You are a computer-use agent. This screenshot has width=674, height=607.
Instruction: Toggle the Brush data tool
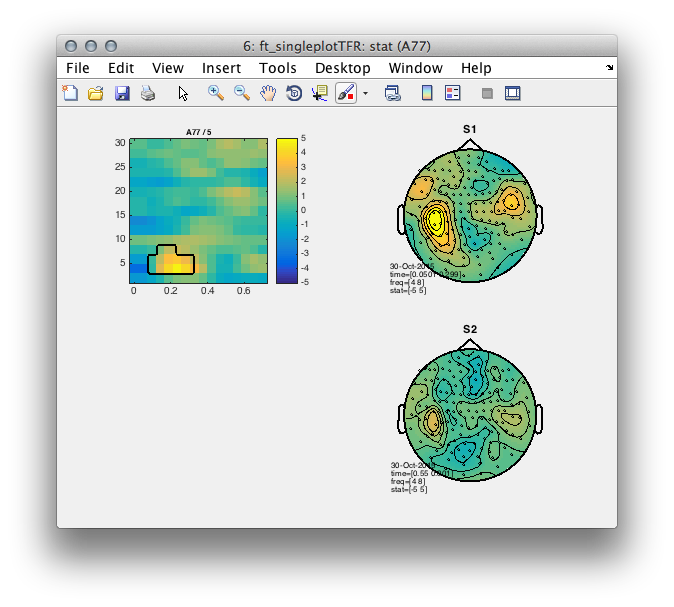tap(346, 93)
